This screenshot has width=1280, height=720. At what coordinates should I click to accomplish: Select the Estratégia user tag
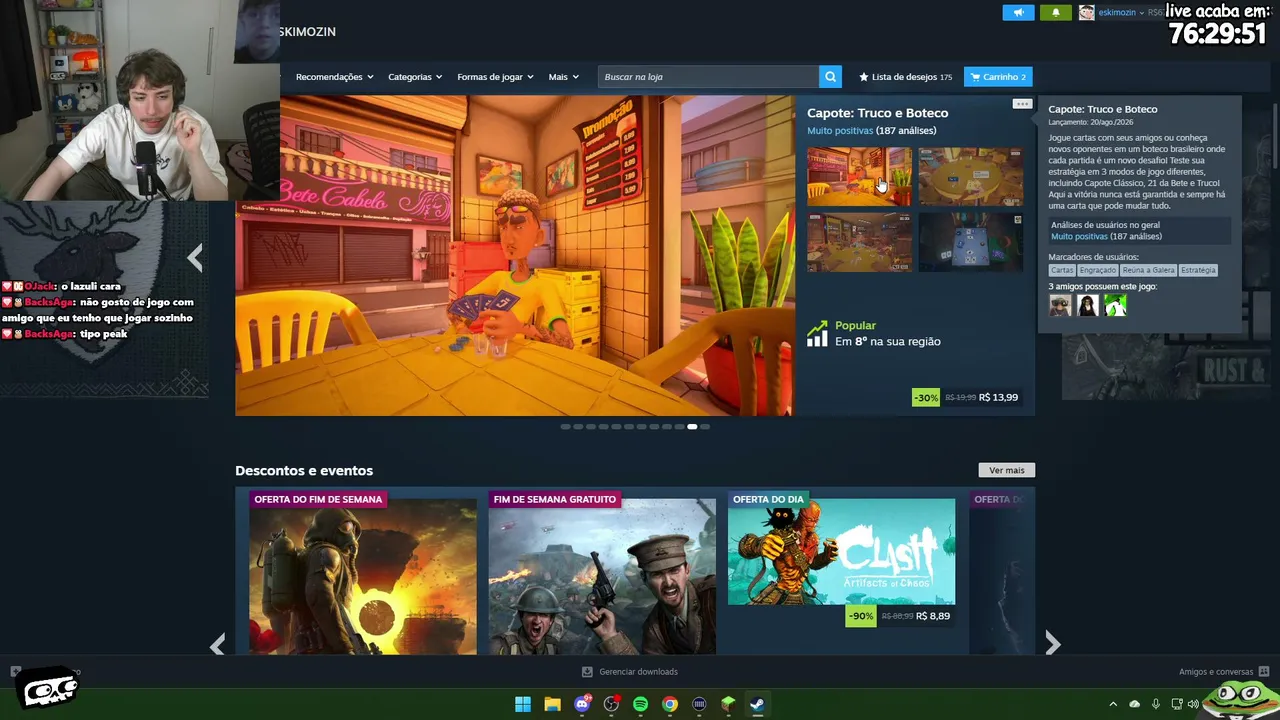(x=1198, y=270)
